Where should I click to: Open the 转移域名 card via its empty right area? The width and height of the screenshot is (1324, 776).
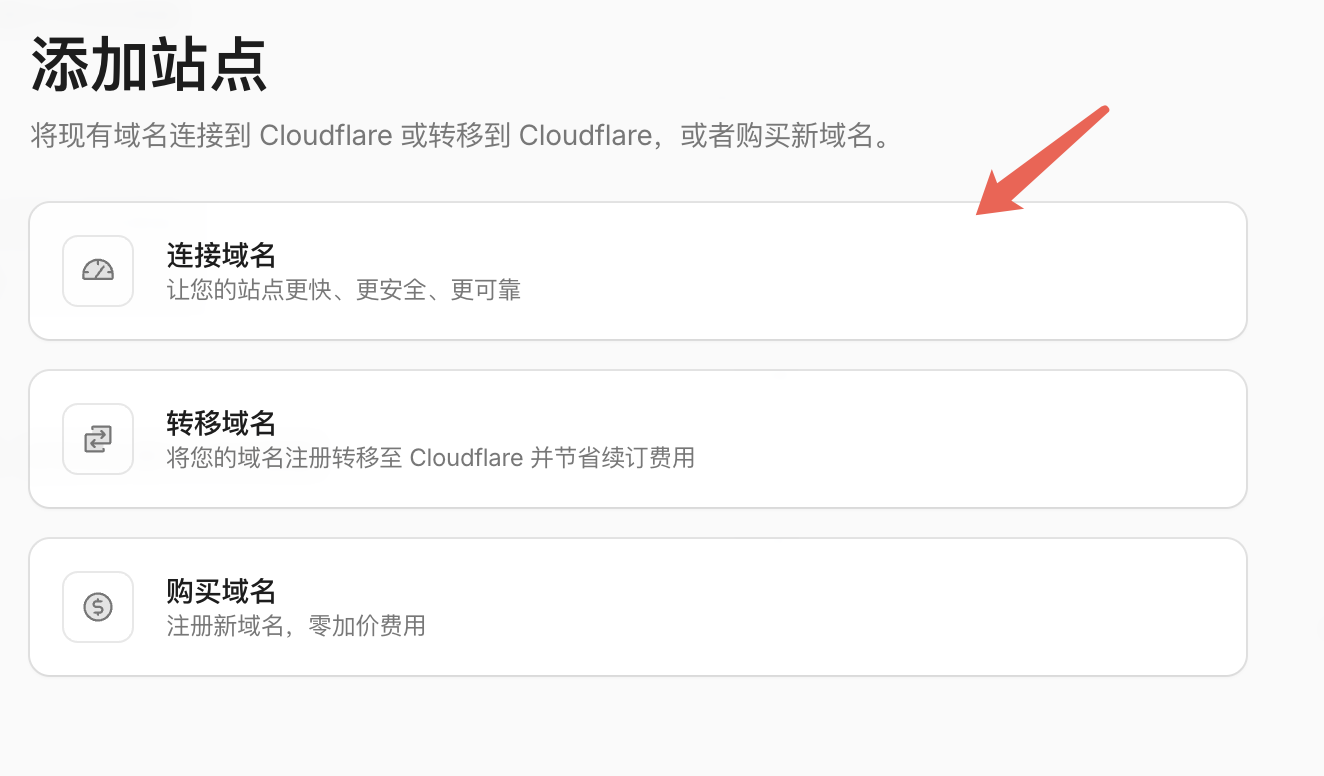pyautogui.click(x=900, y=439)
